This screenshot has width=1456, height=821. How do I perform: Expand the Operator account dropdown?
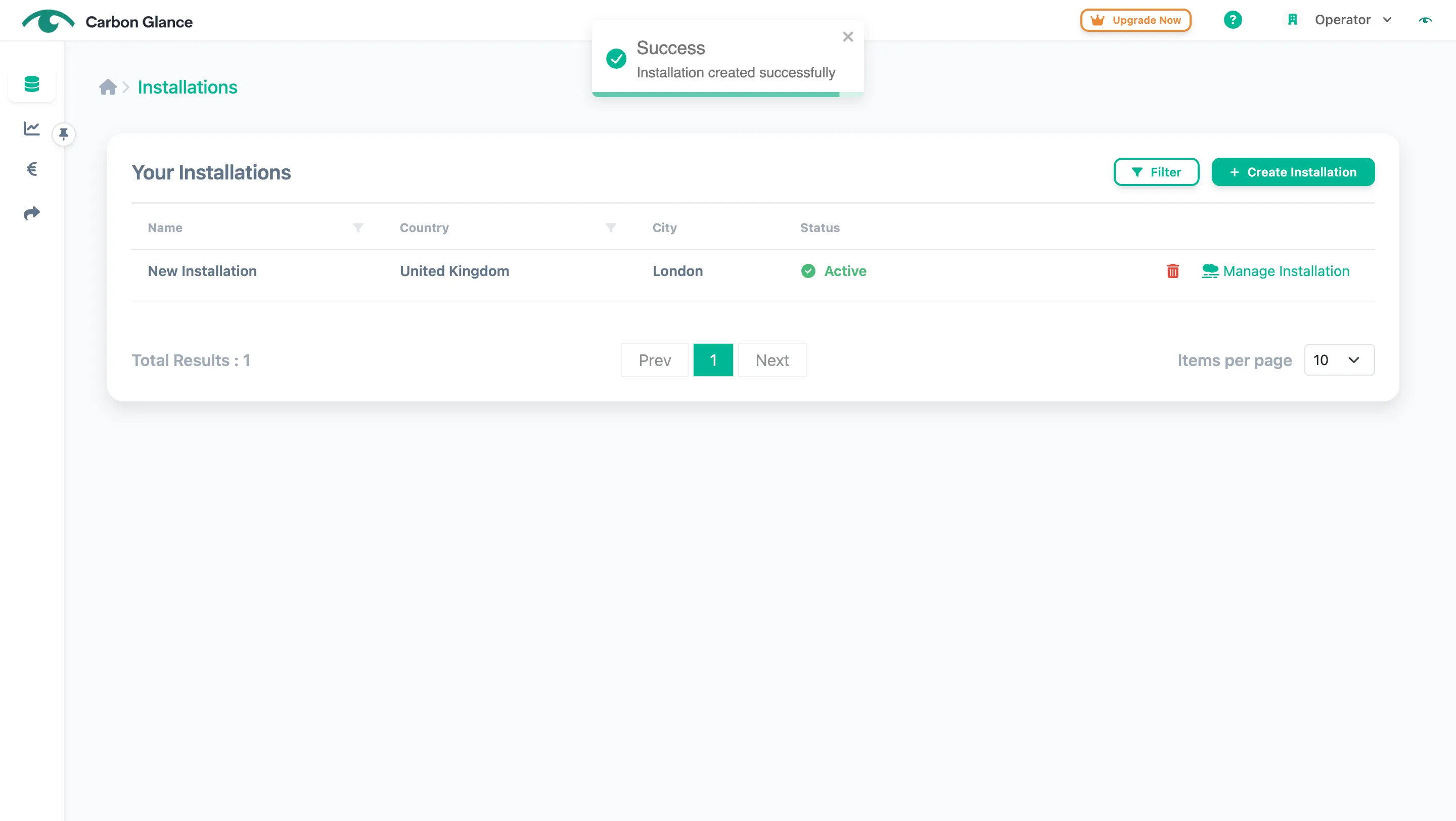[x=1354, y=20]
